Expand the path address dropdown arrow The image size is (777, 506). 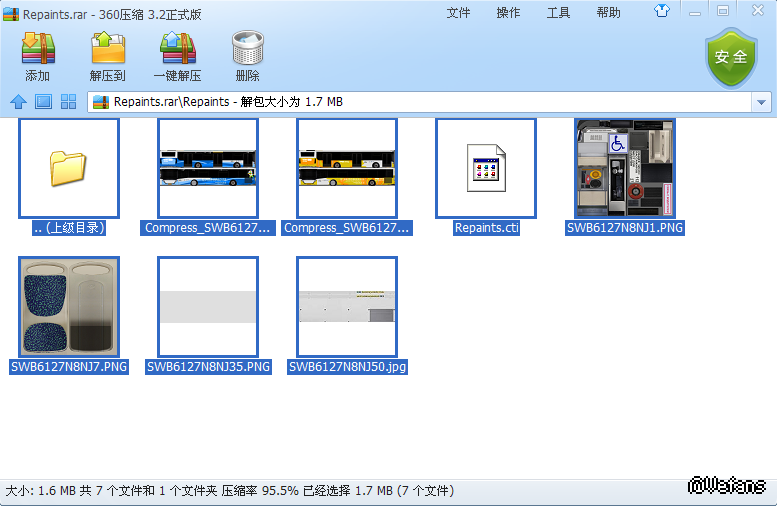coord(761,103)
